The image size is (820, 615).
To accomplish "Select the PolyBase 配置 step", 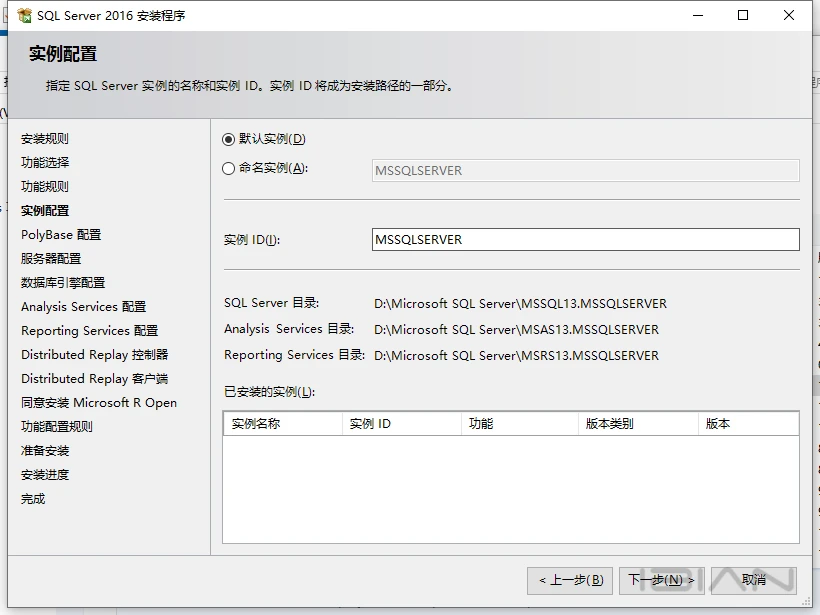I will [x=61, y=235].
